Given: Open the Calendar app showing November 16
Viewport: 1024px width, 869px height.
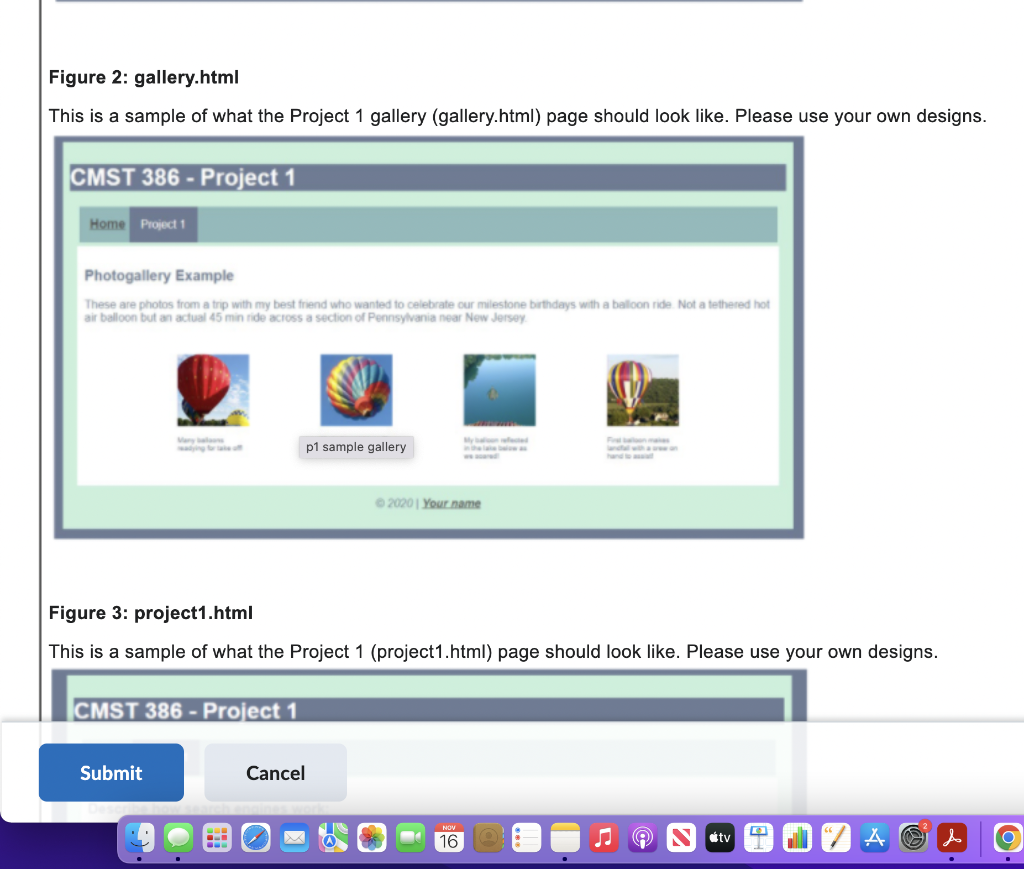Looking at the screenshot, I should 448,838.
